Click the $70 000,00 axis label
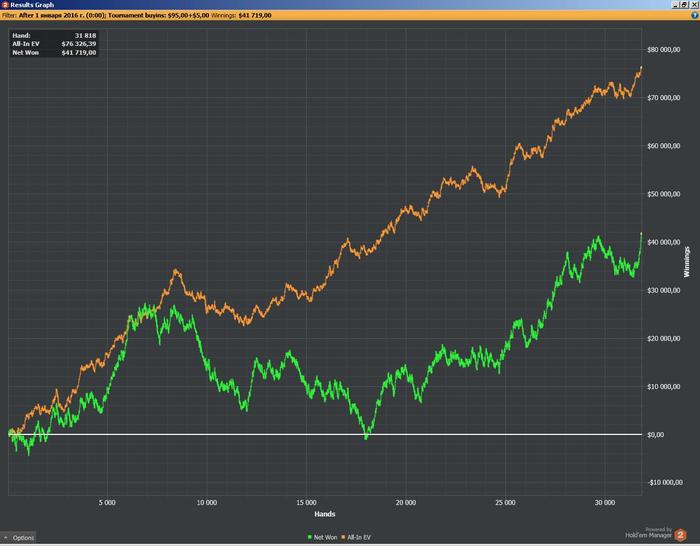The image size is (700, 546). pos(663,98)
